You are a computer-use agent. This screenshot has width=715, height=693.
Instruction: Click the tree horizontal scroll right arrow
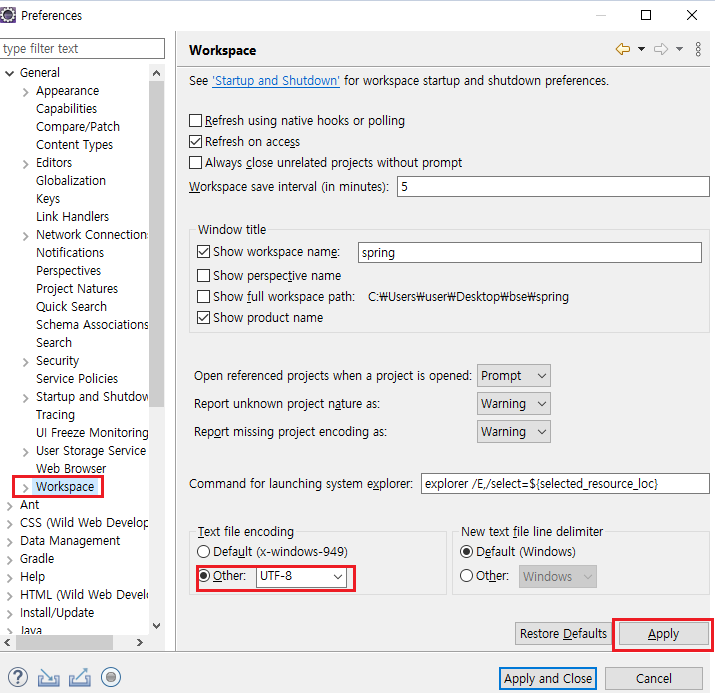[x=140, y=642]
